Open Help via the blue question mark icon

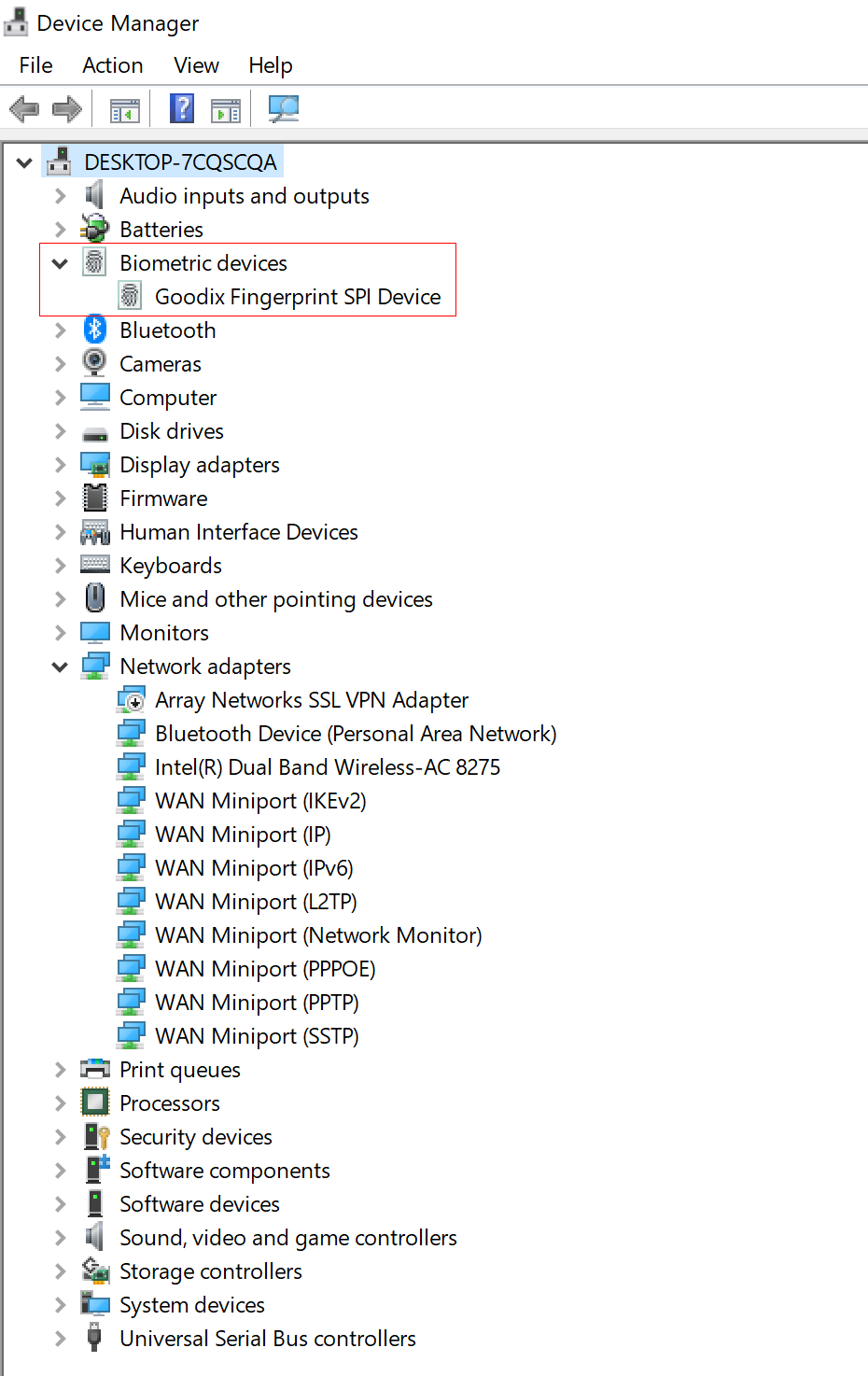[182, 109]
